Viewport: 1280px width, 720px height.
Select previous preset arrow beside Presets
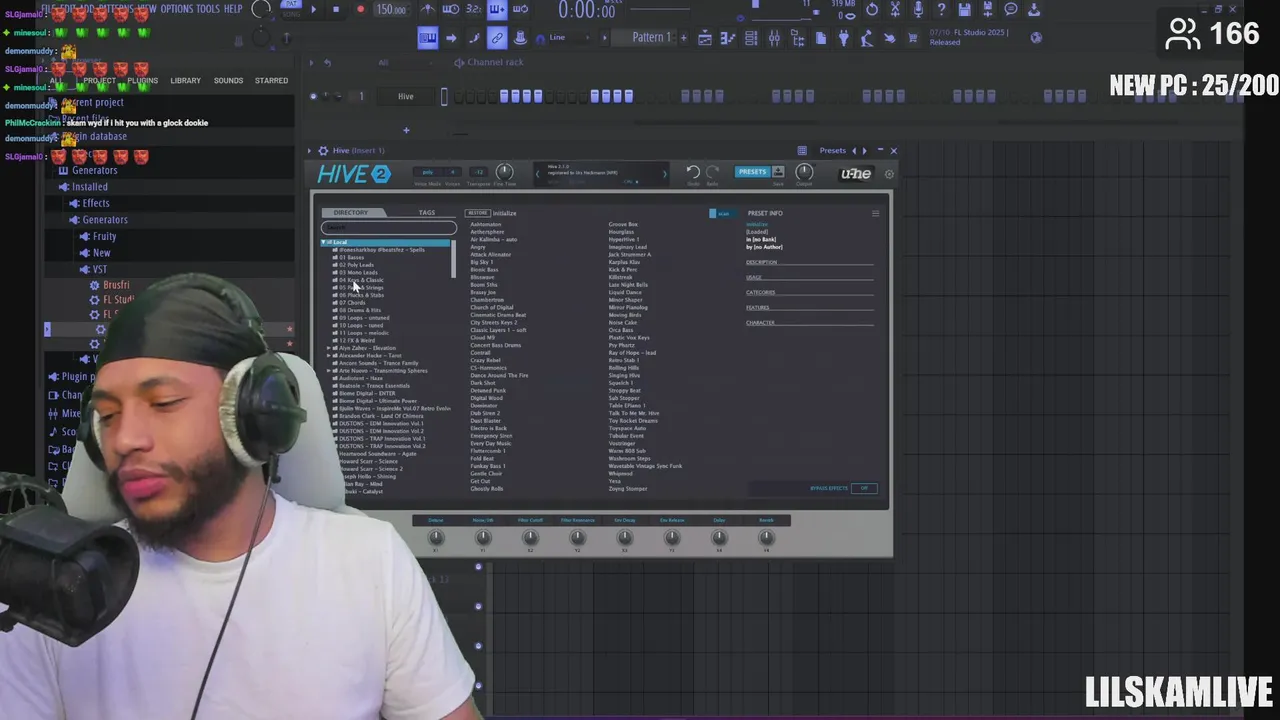pyautogui.click(x=853, y=150)
